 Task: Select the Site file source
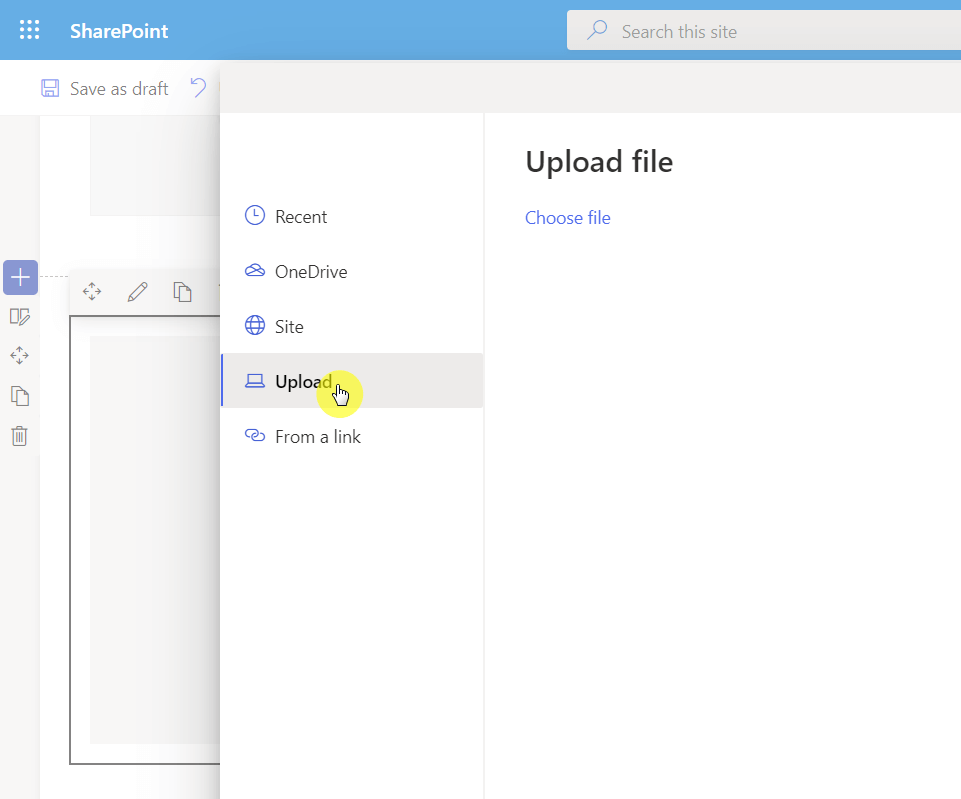352,327
